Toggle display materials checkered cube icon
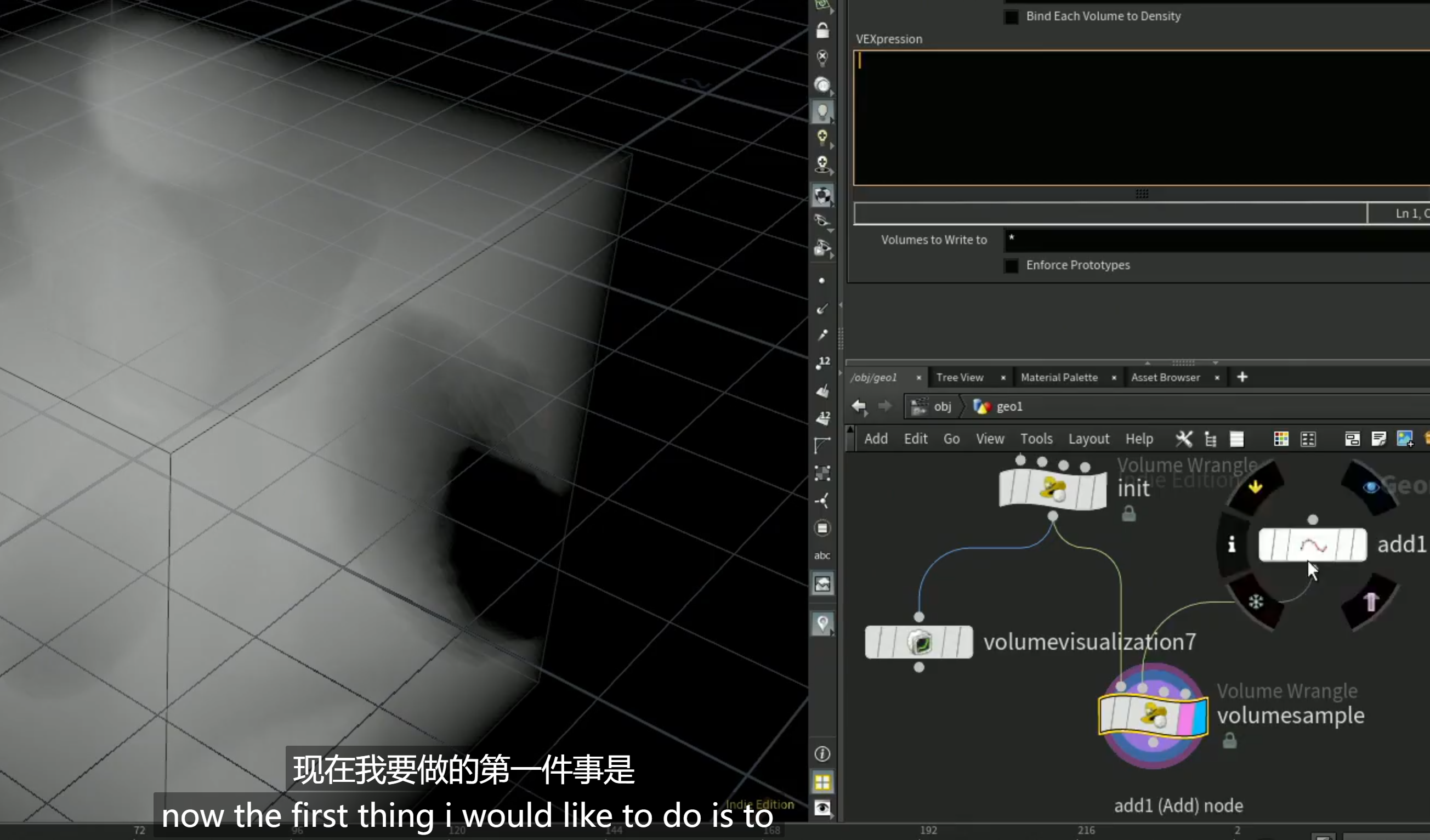The height and width of the screenshot is (840, 1430). 822,196
